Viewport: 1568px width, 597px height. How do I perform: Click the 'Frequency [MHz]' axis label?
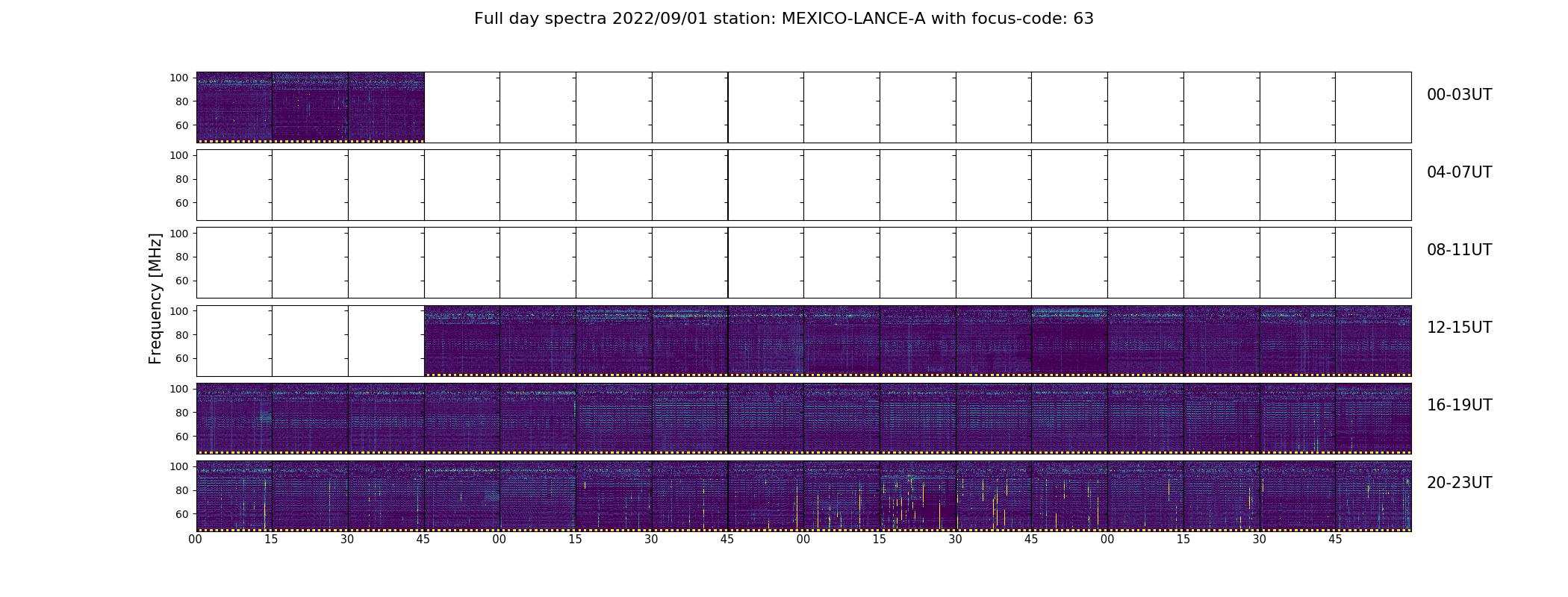(x=155, y=298)
